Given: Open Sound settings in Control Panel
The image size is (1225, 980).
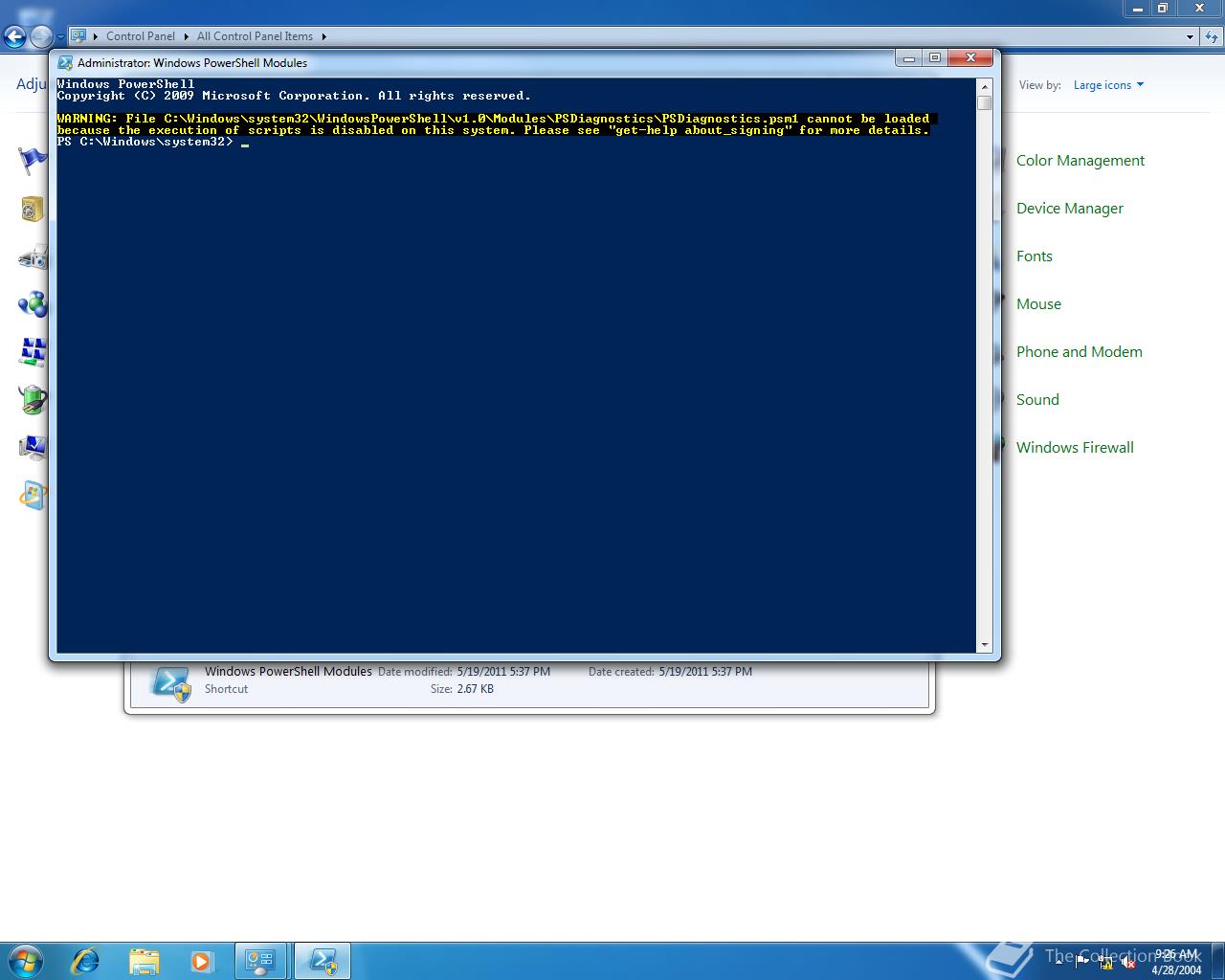Looking at the screenshot, I should [1037, 400].
